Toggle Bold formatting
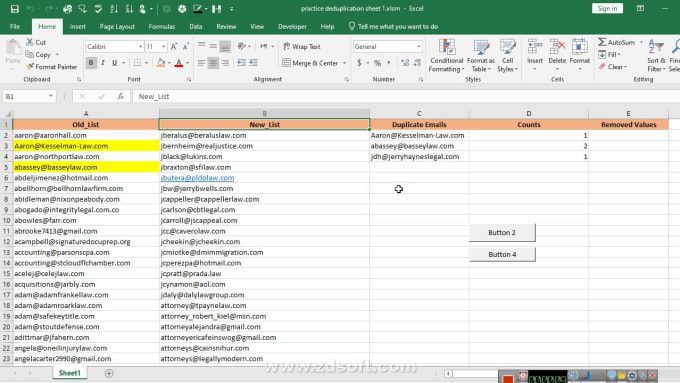 pyautogui.click(x=91, y=63)
